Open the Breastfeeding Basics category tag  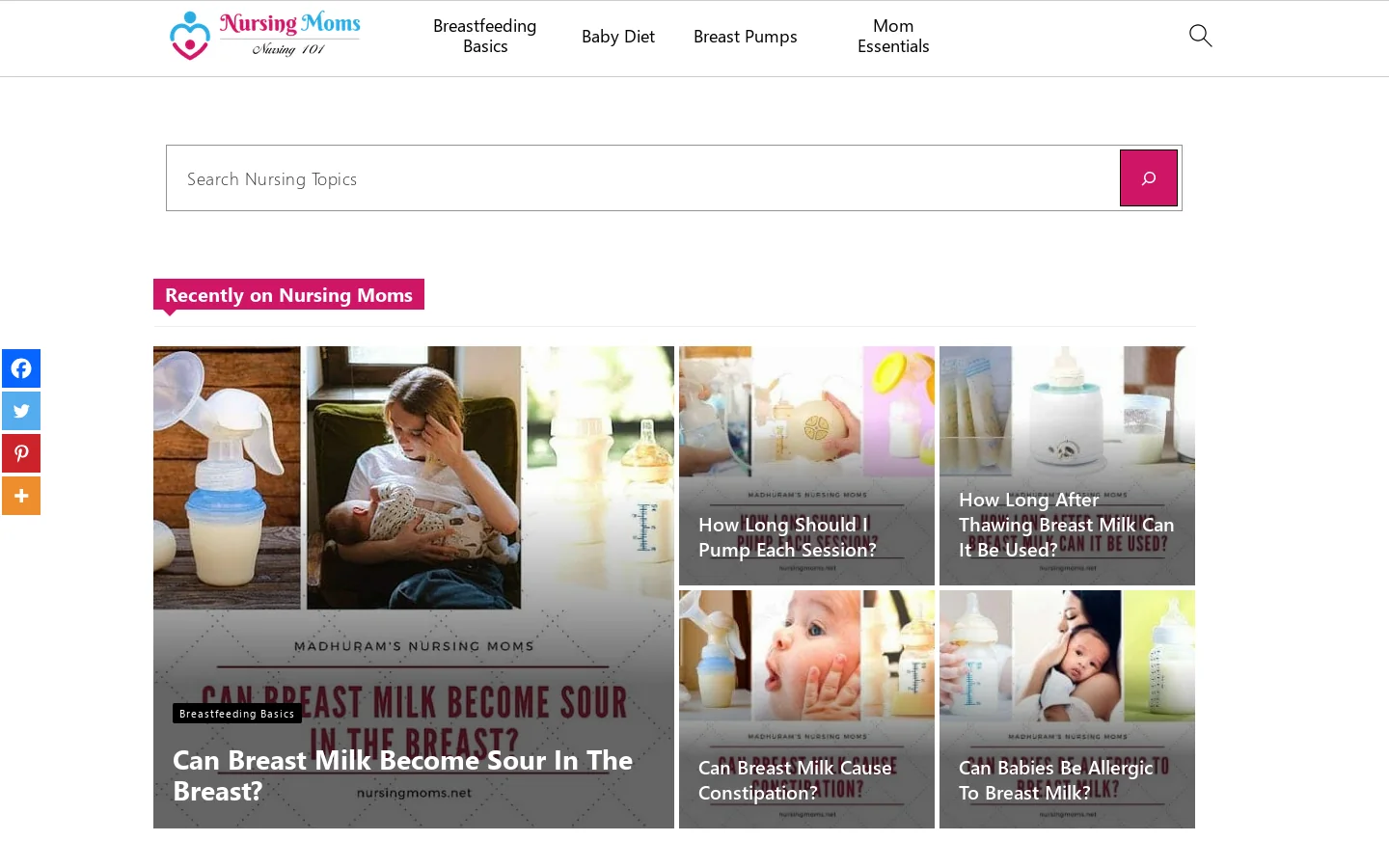(x=237, y=714)
